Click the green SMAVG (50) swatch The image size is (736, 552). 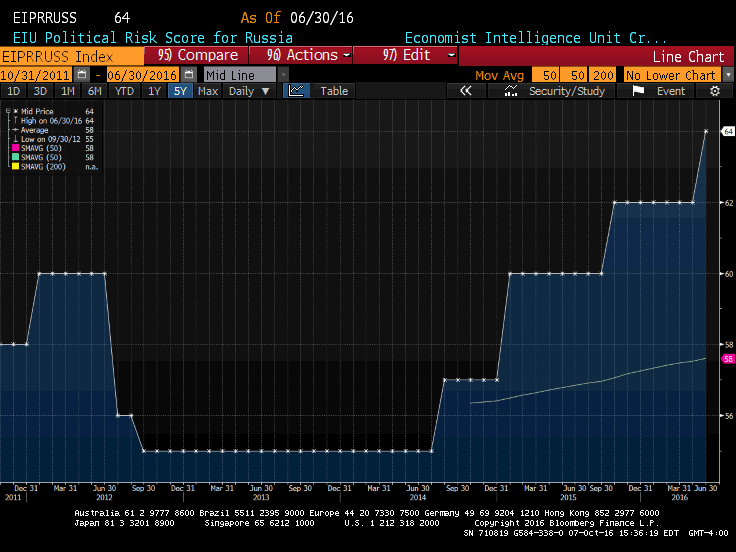[x=15, y=157]
